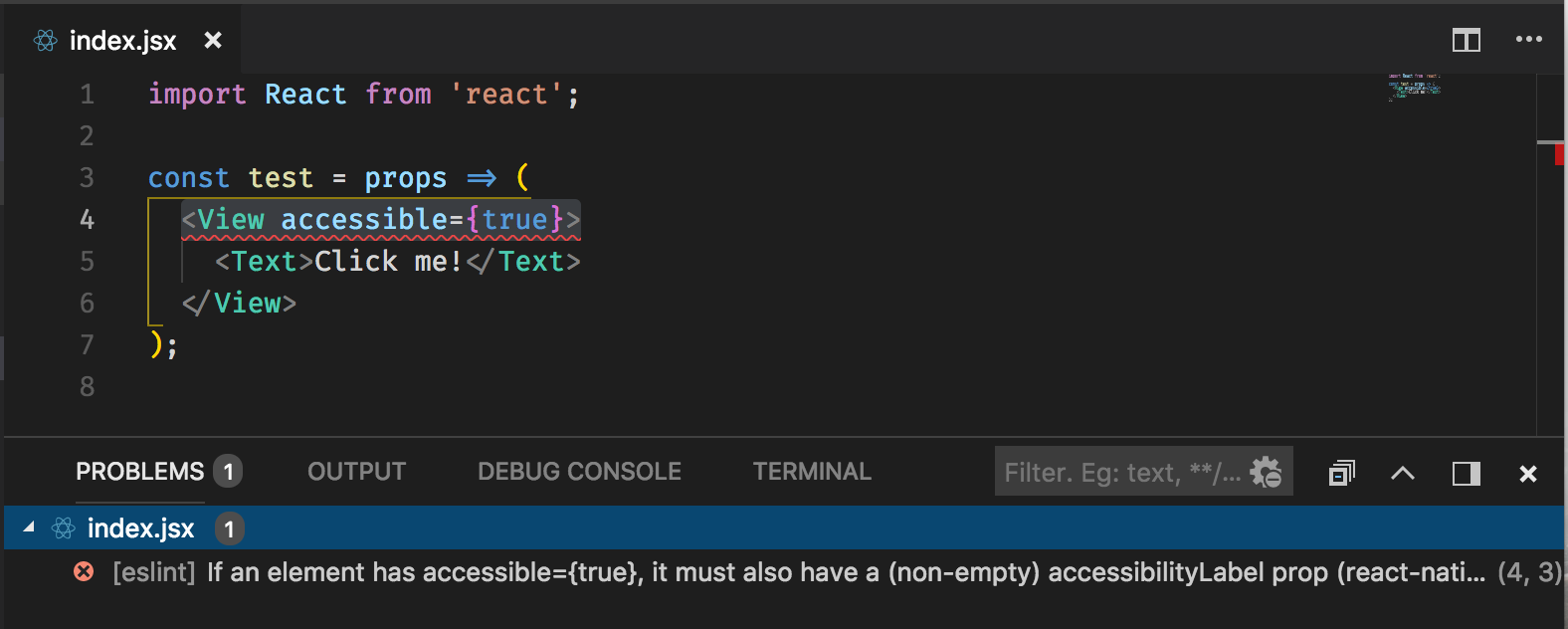
Task: Select the PROBLEMS tab
Action: (x=139, y=471)
